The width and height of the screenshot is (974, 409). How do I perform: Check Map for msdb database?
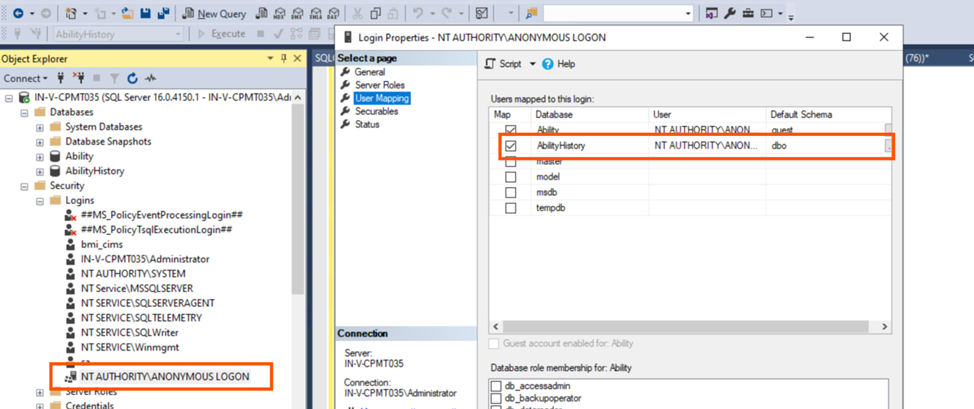pyautogui.click(x=511, y=193)
